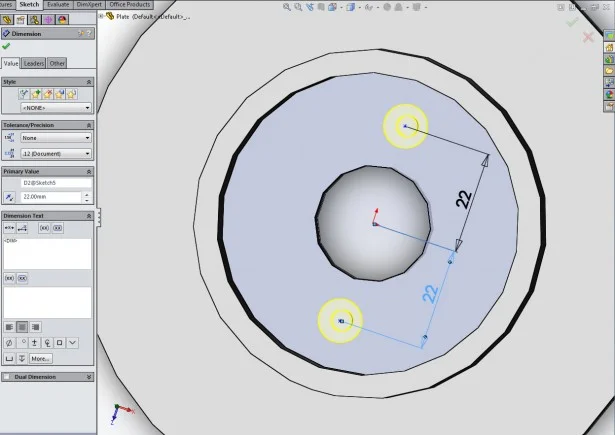615x435 pixels.
Task: Center-justify the dimension text
Action: (22, 327)
